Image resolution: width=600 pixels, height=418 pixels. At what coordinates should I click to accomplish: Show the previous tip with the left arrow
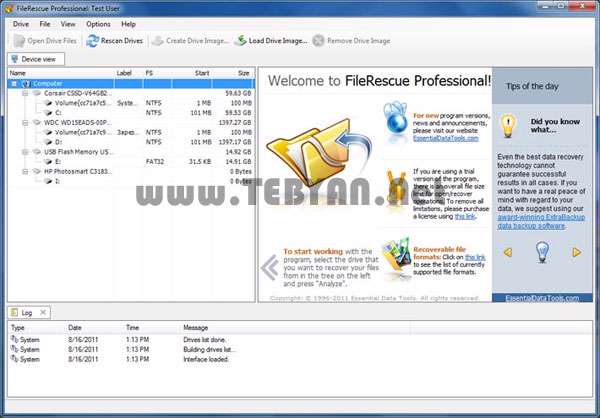coord(508,252)
